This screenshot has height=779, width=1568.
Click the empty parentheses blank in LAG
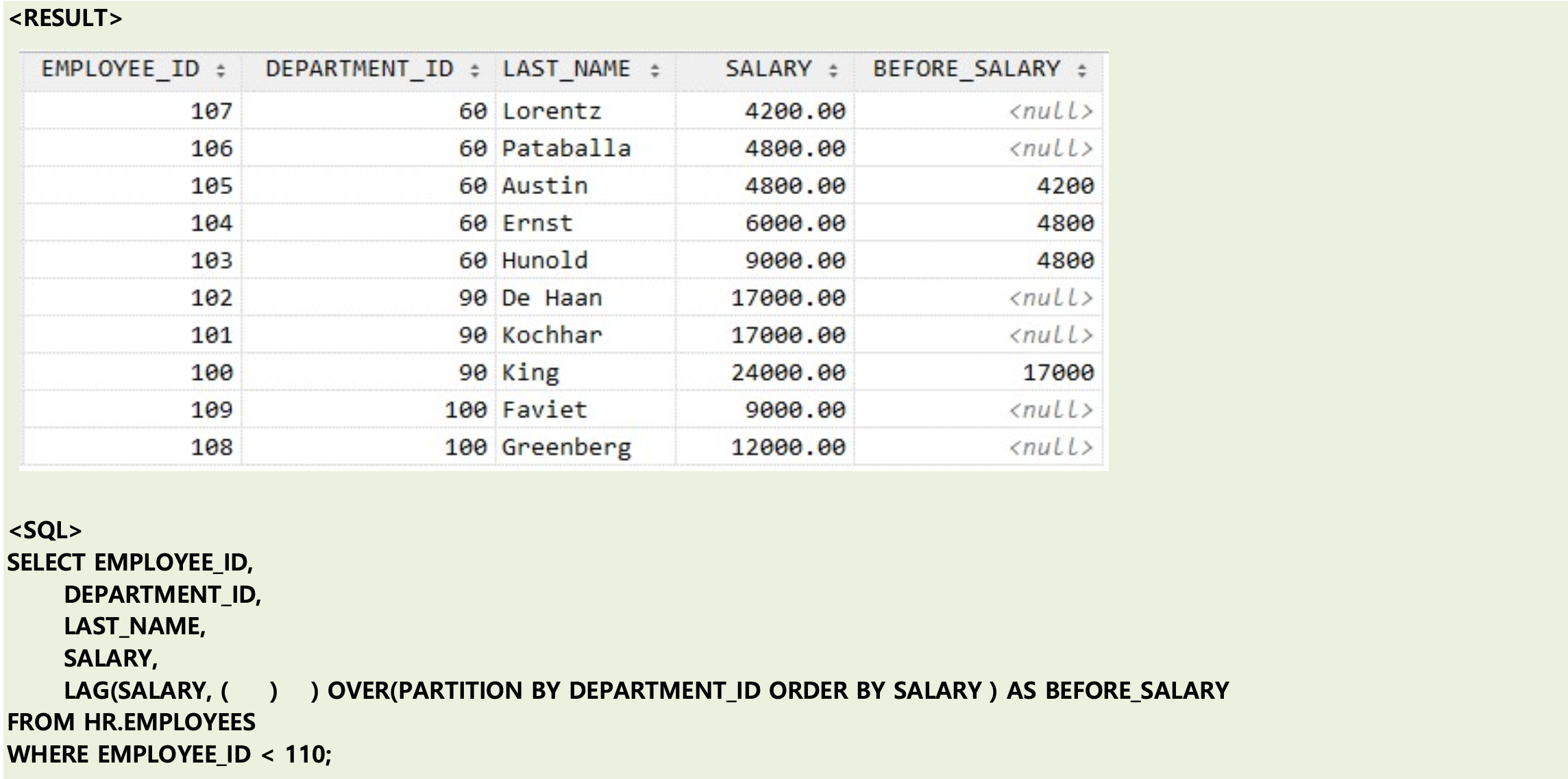tap(250, 691)
